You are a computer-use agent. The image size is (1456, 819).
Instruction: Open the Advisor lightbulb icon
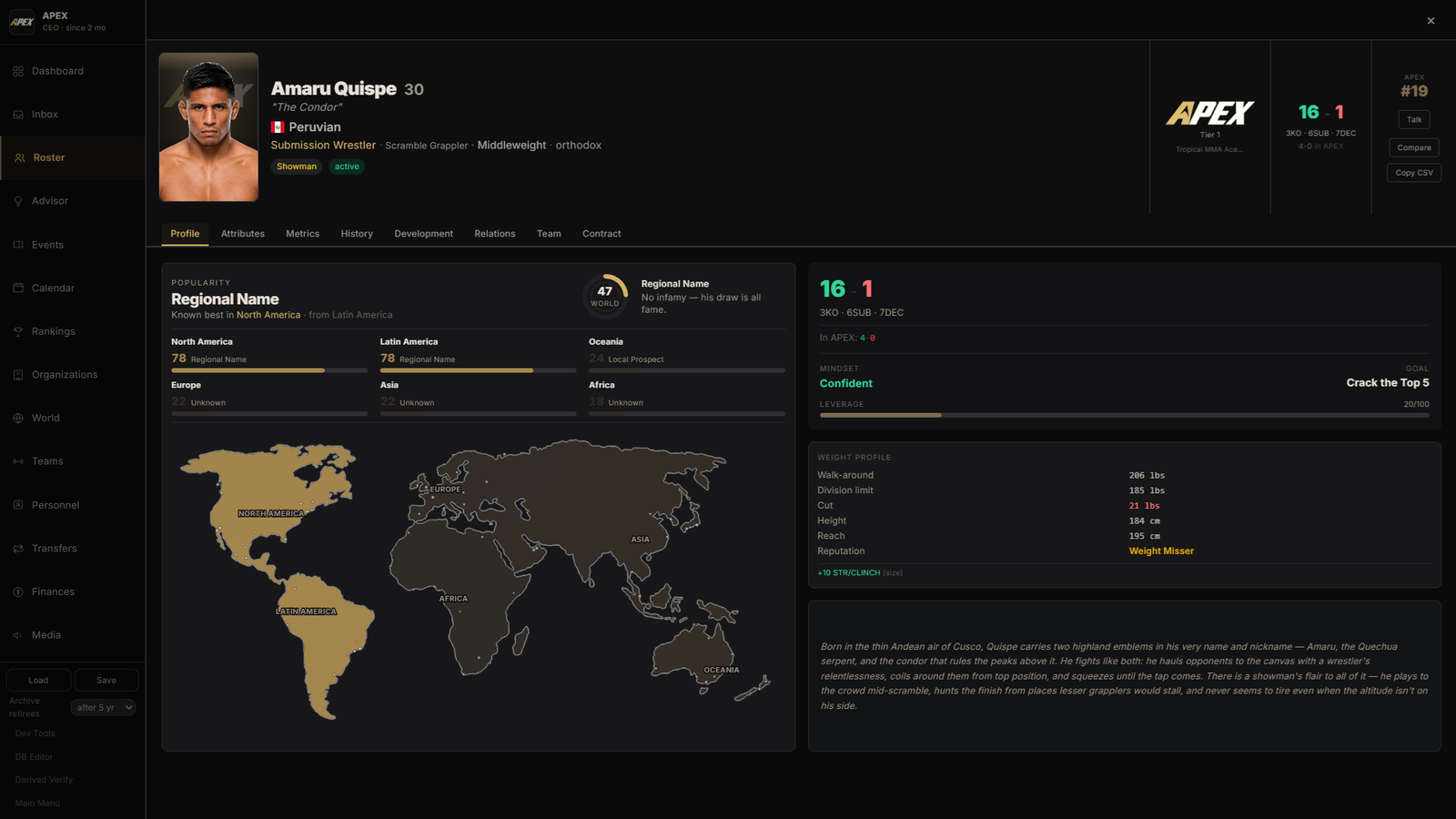tap(18, 201)
